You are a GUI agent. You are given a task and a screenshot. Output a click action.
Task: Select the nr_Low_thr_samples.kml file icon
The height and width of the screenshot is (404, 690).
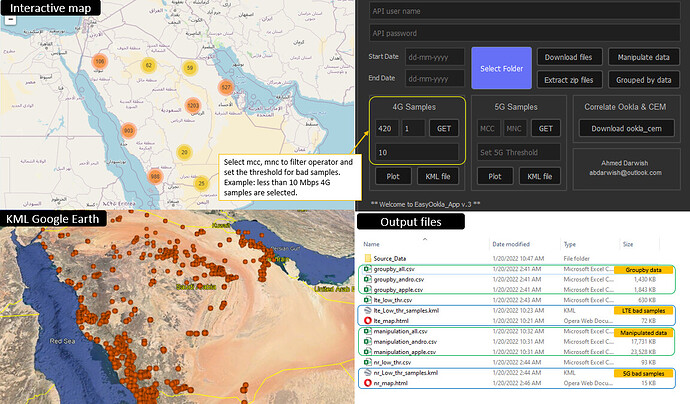pyautogui.click(x=368, y=373)
